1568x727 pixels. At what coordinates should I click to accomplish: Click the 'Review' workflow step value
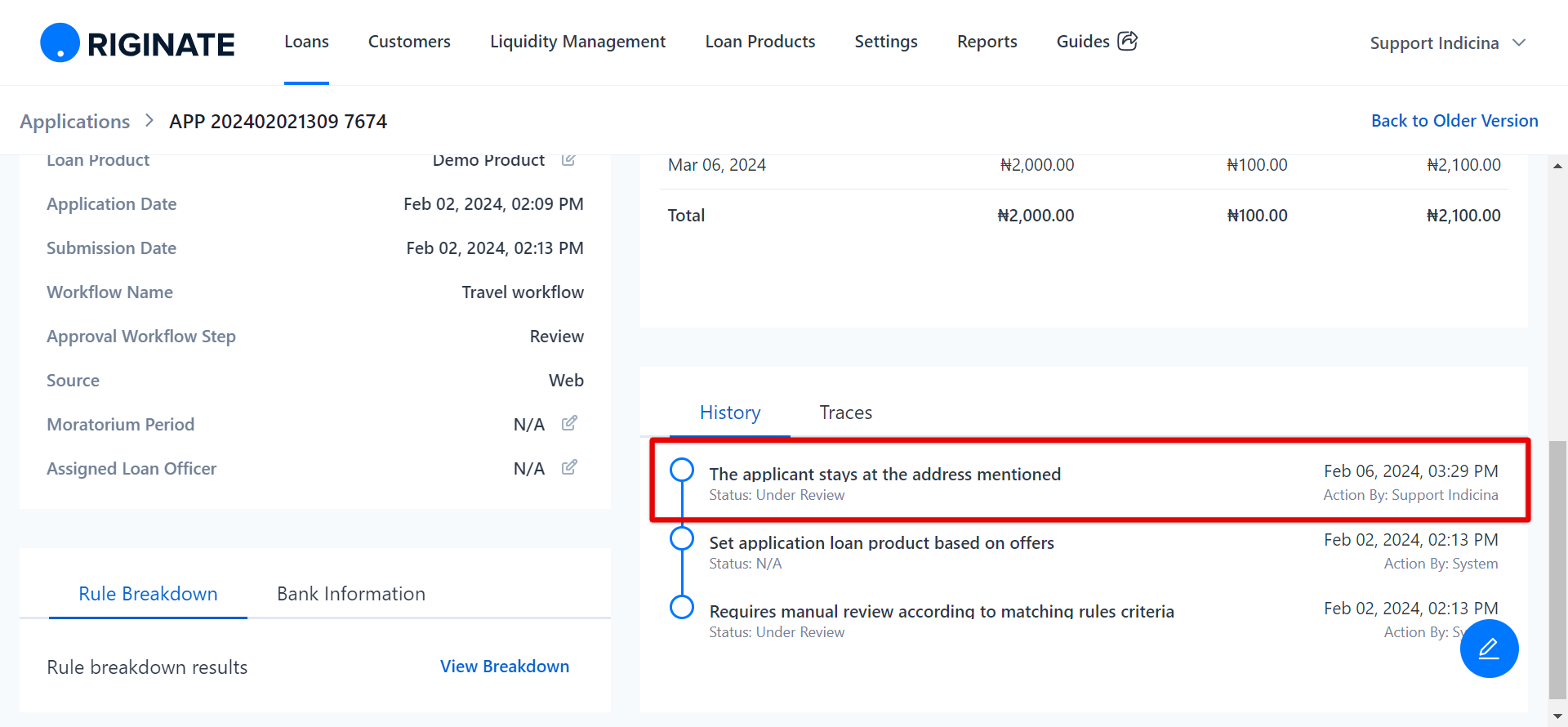click(x=557, y=337)
